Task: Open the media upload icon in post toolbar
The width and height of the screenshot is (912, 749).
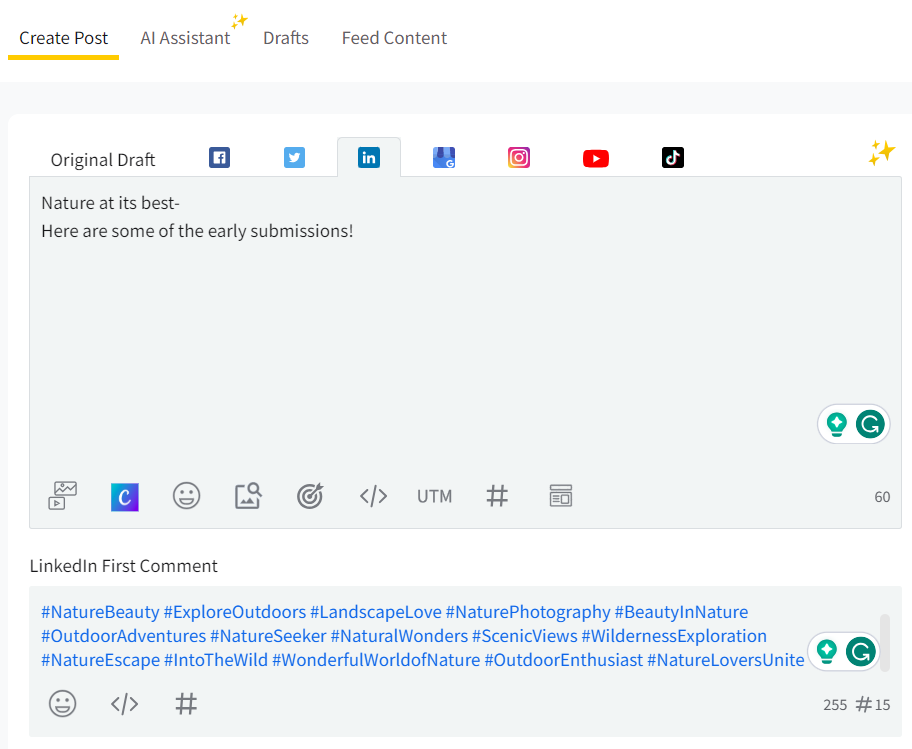Action: 63,496
